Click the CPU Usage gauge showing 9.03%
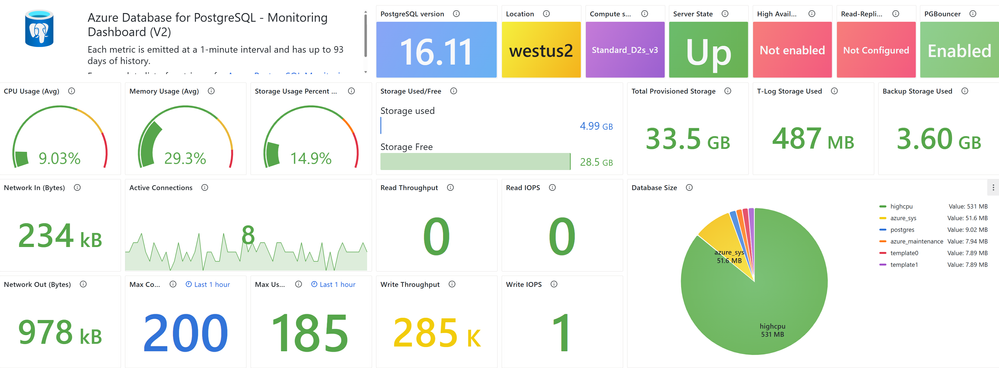Viewport: 999px width, 368px height. 60,138
